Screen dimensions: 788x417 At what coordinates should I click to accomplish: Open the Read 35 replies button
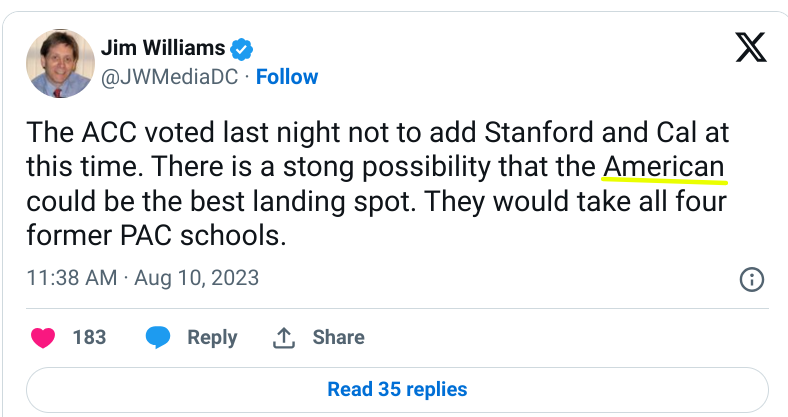click(397, 388)
